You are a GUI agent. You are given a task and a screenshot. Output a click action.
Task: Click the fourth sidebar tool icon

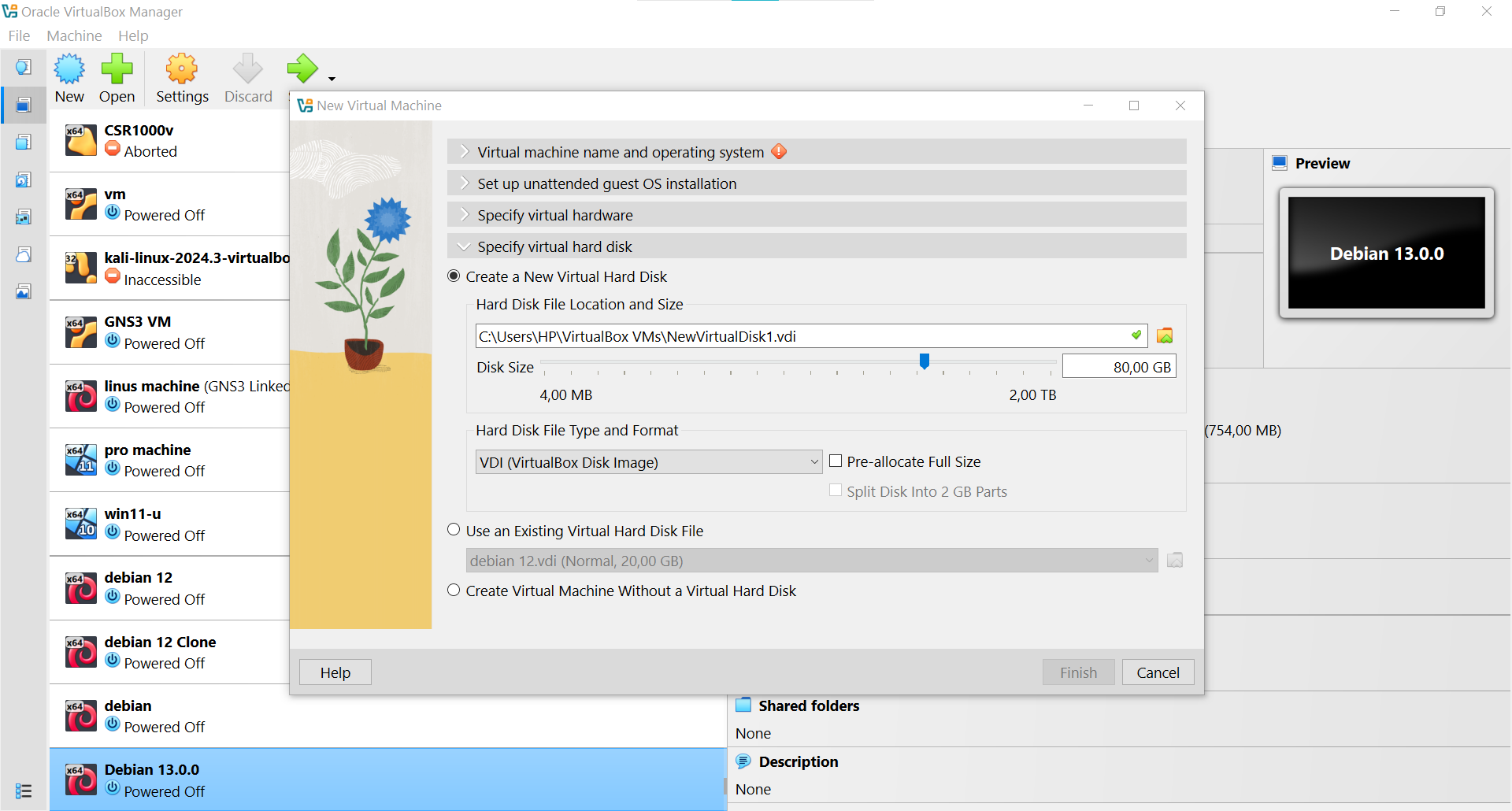click(24, 180)
